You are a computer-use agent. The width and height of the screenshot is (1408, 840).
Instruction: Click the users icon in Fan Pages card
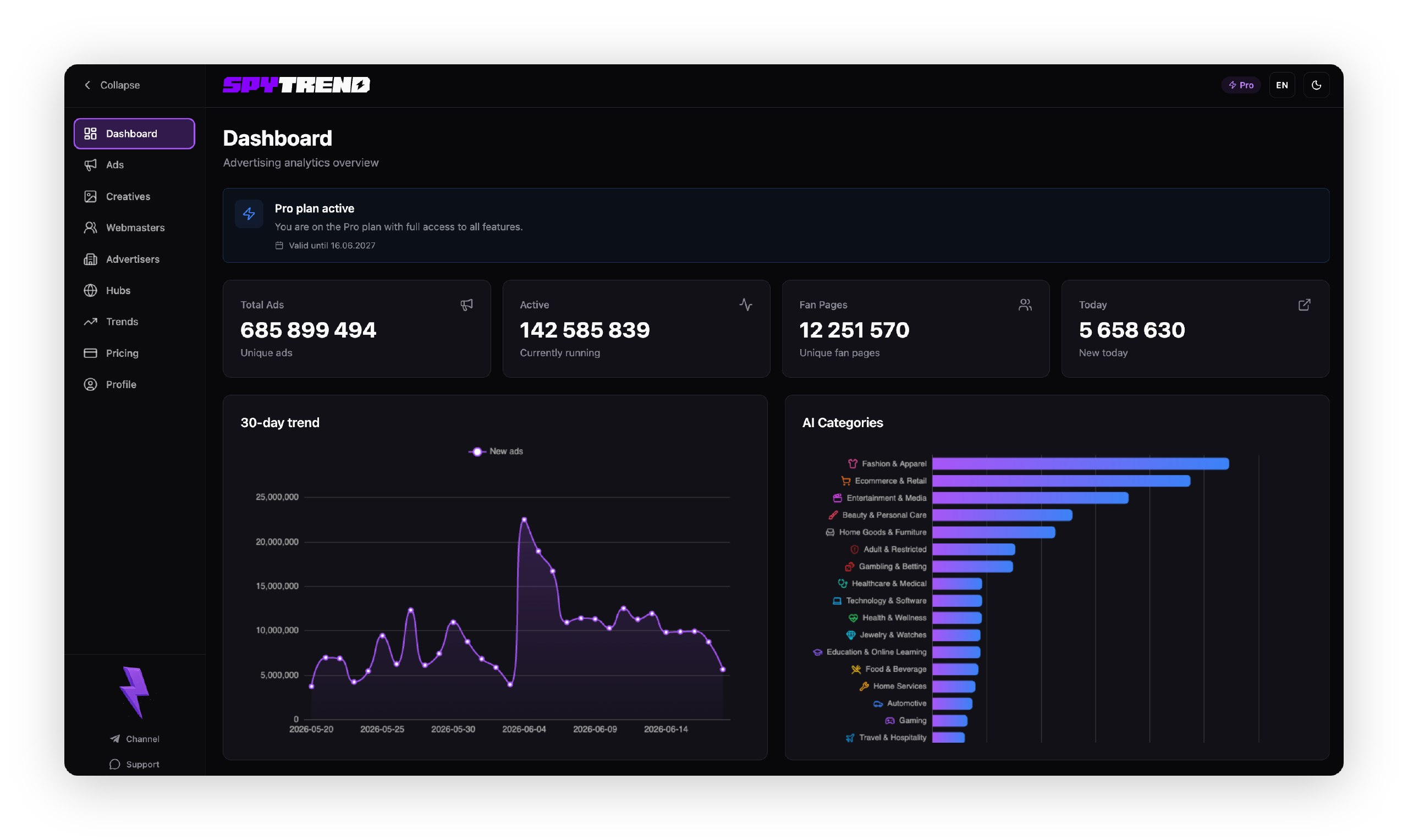pos(1025,305)
